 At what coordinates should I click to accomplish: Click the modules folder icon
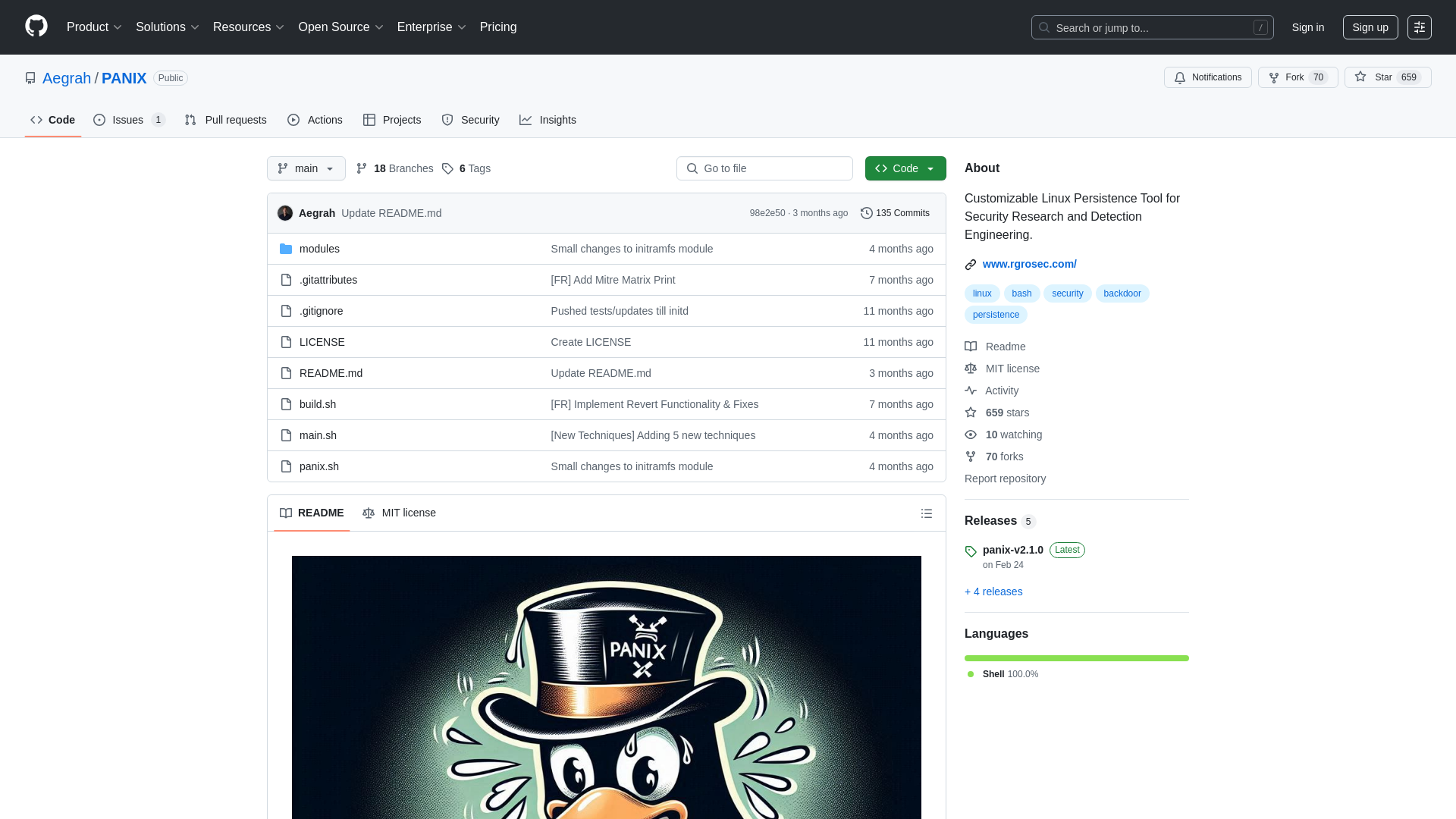286,249
